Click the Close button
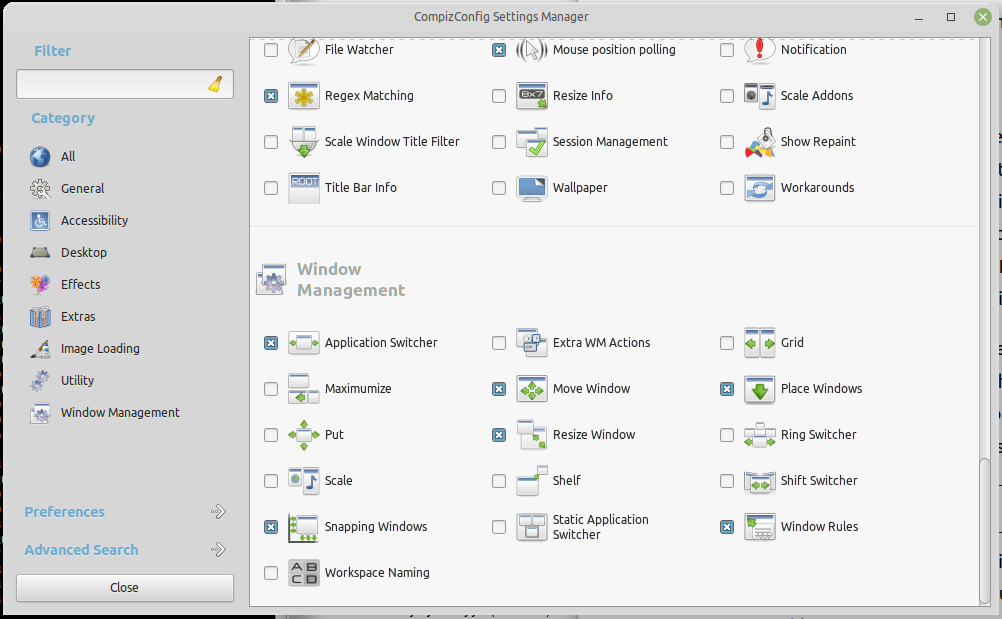Image resolution: width=1002 pixels, height=619 pixels. (125, 588)
